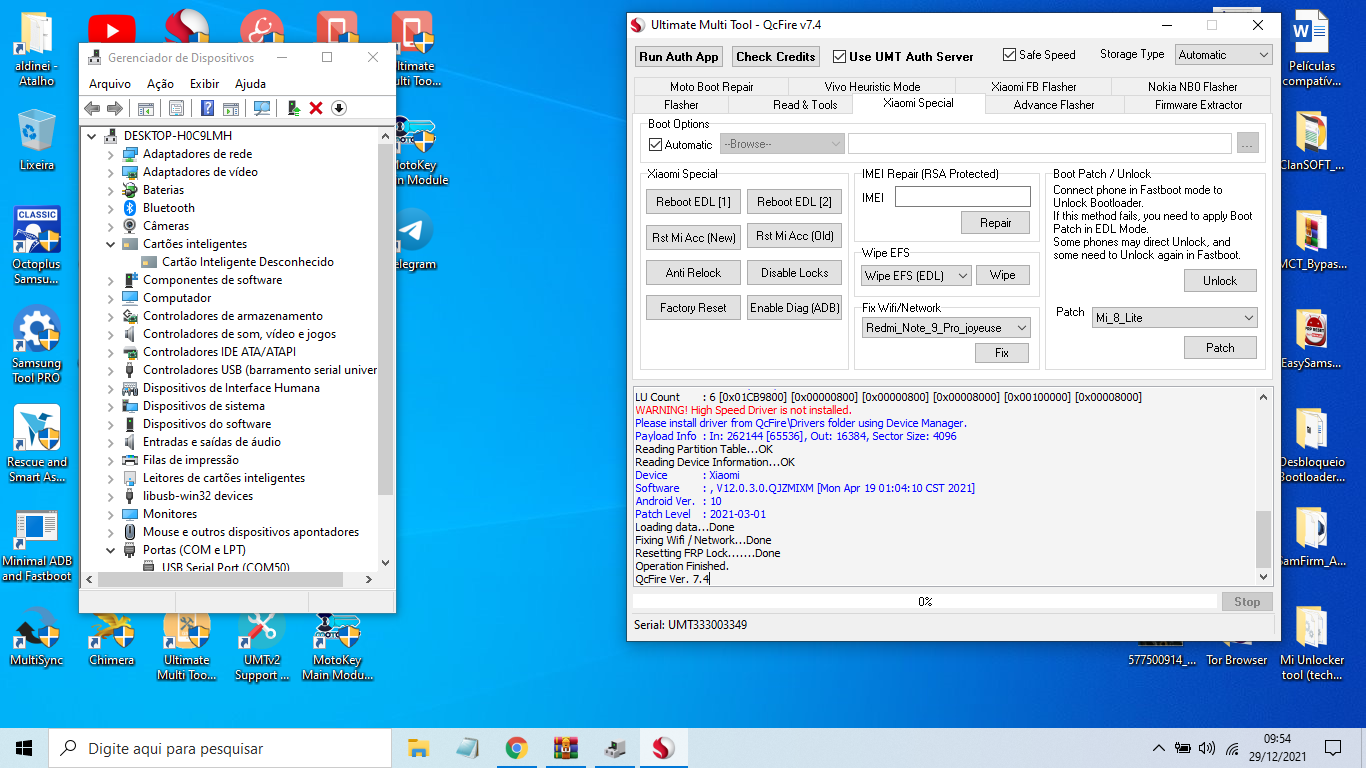Click the log panel vertical scrollbar thumb
The width and height of the screenshot is (1366, 768).
pyautogui.click(x=1263, y=539)
